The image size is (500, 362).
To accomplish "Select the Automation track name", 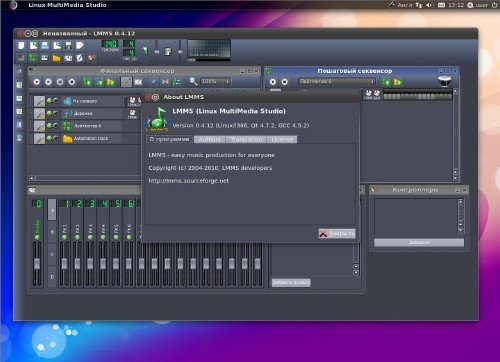I will pos(91,138).
